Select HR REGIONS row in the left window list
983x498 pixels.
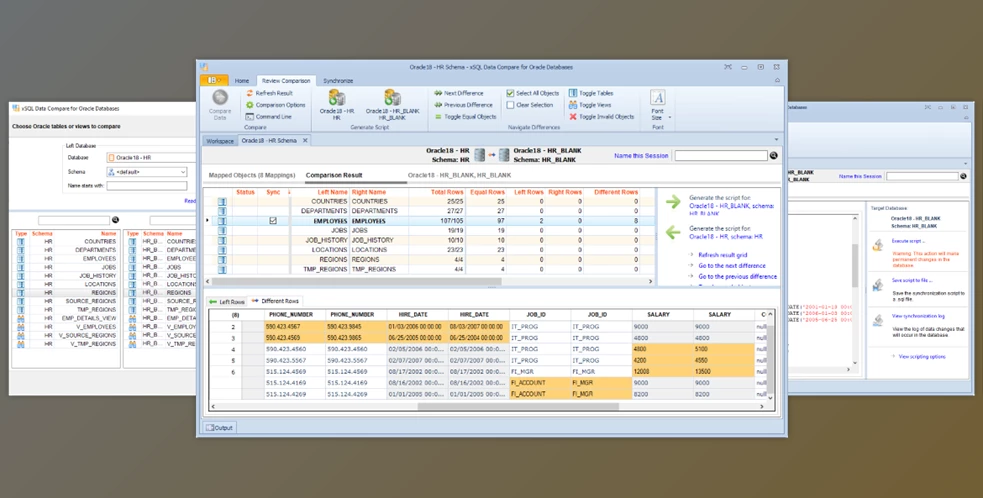66,293
